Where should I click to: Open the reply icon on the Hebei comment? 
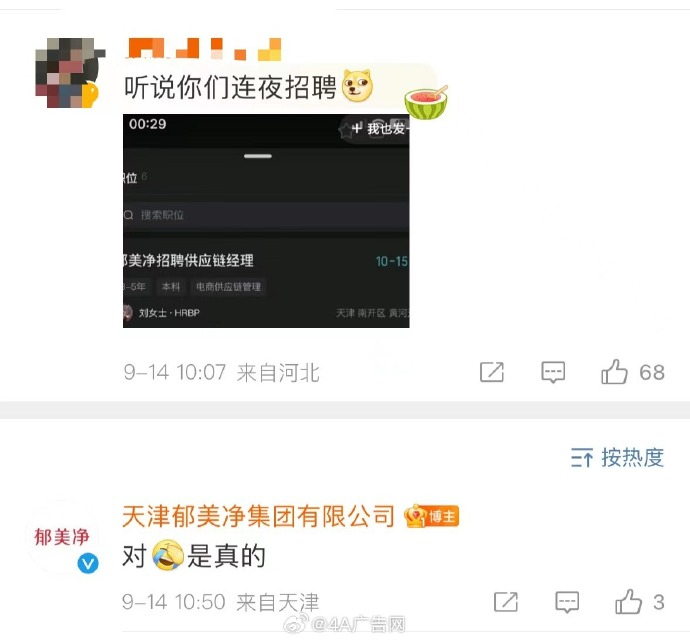[553, 372]
